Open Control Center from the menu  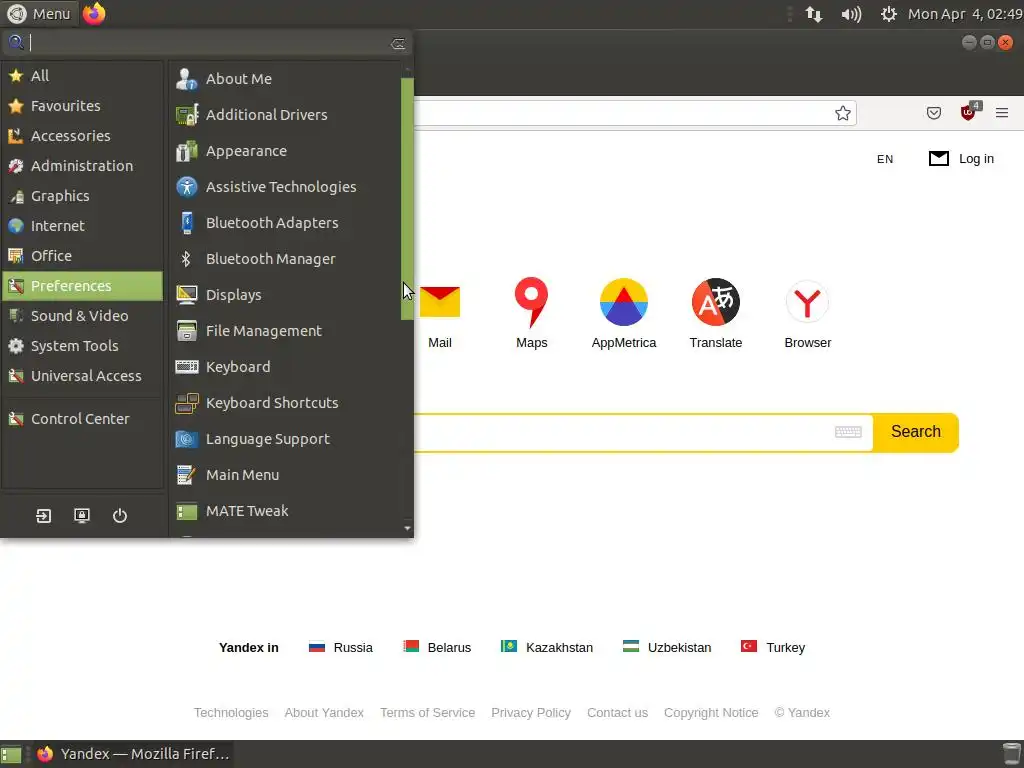pyautogui.click(x=82, y=419)
